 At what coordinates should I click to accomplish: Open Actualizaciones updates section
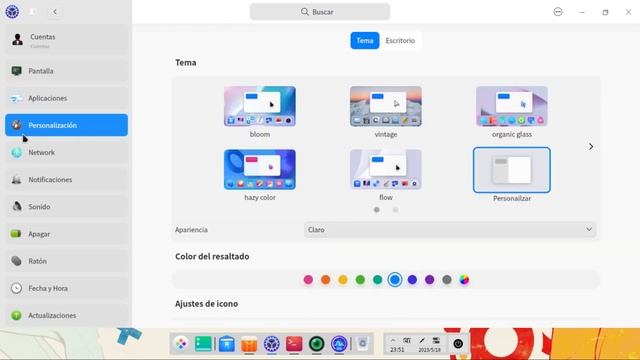pyautogui.click(x=66, y=315)
